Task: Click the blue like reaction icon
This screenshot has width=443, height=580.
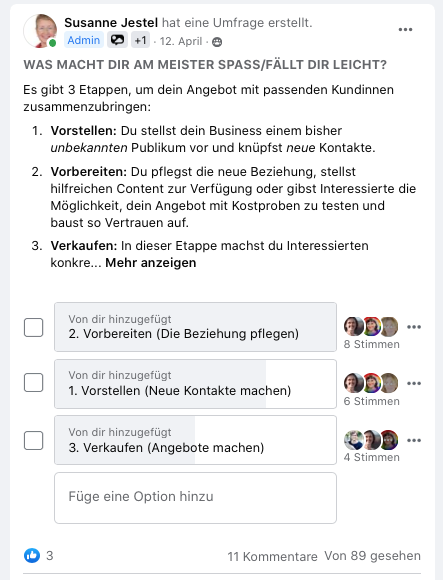Action: pos(32,555)
